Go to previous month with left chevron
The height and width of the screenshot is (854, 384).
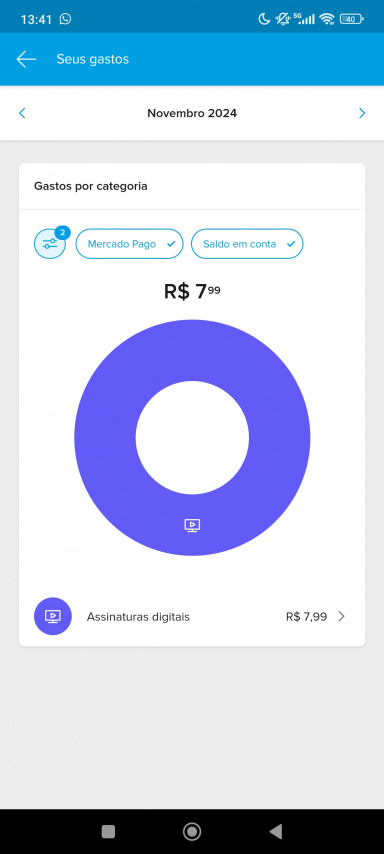[22, 113]
